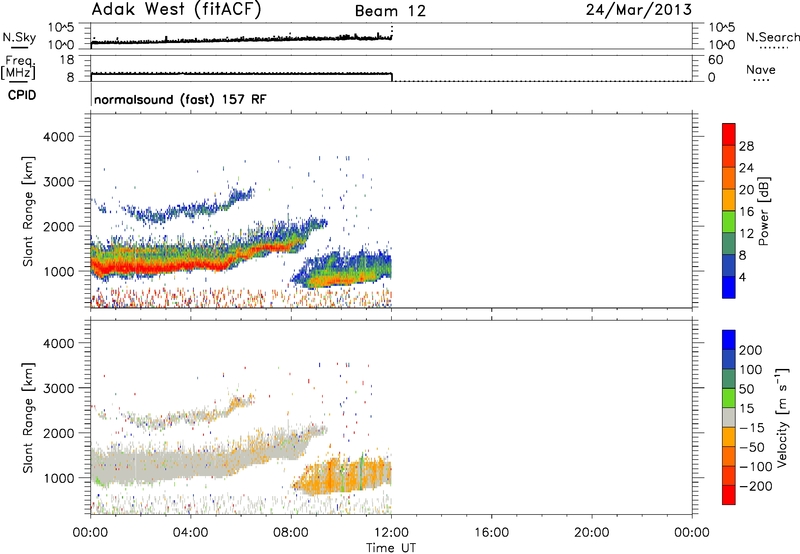This screenshot has width=800, height=554.
Task: Click the 'Power [dB]' colorbar title
Action: coord(764,211)
